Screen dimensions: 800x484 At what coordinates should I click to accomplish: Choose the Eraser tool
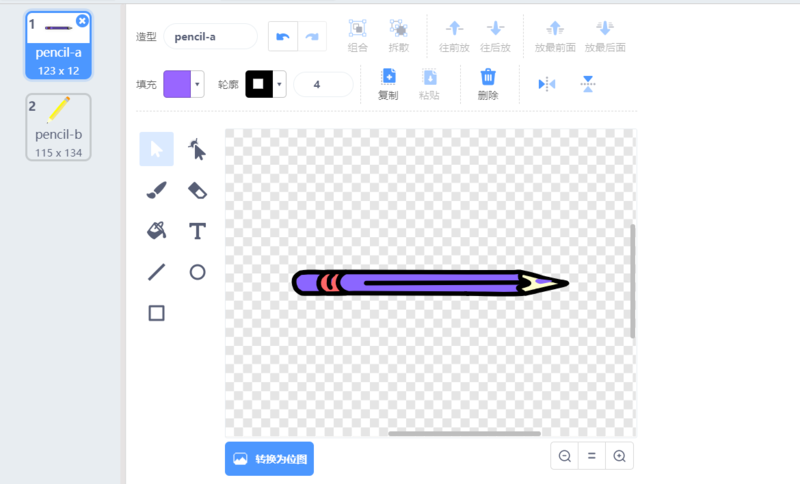click(x=197, y=190)
